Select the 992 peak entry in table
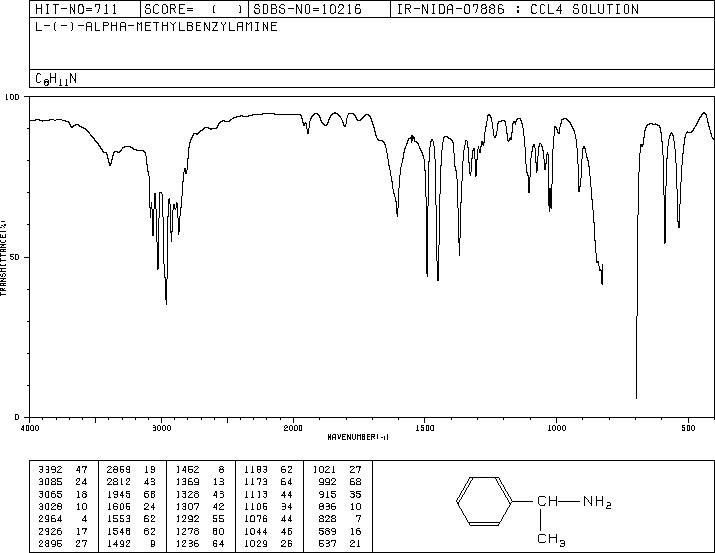The height and width of the screenshot is (553, 715). click(340, 482)
